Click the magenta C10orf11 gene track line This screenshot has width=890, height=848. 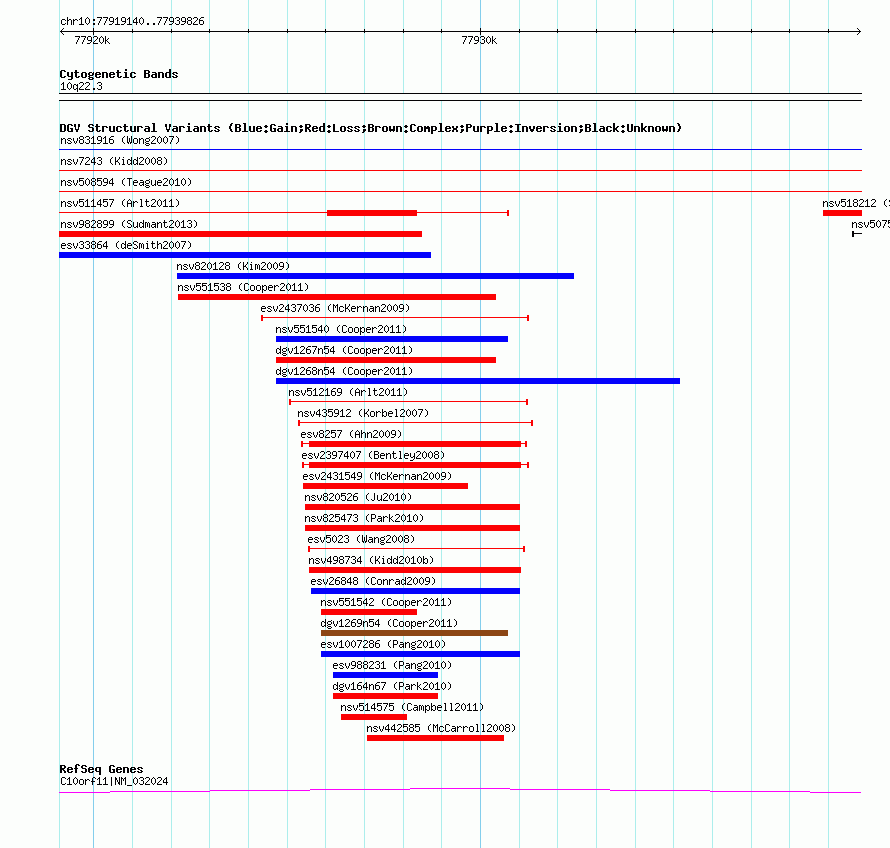pyautogui.click(x=460, y=790)
